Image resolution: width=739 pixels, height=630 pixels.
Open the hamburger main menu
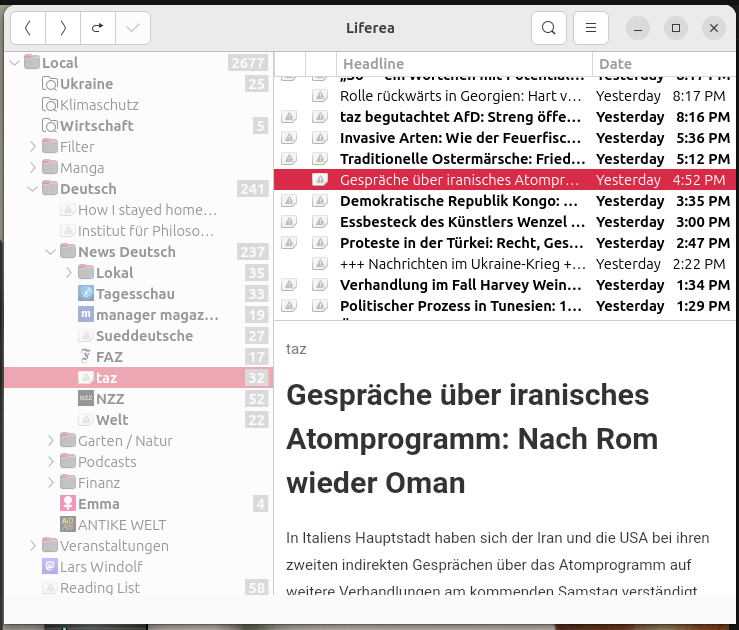point(591,28)
